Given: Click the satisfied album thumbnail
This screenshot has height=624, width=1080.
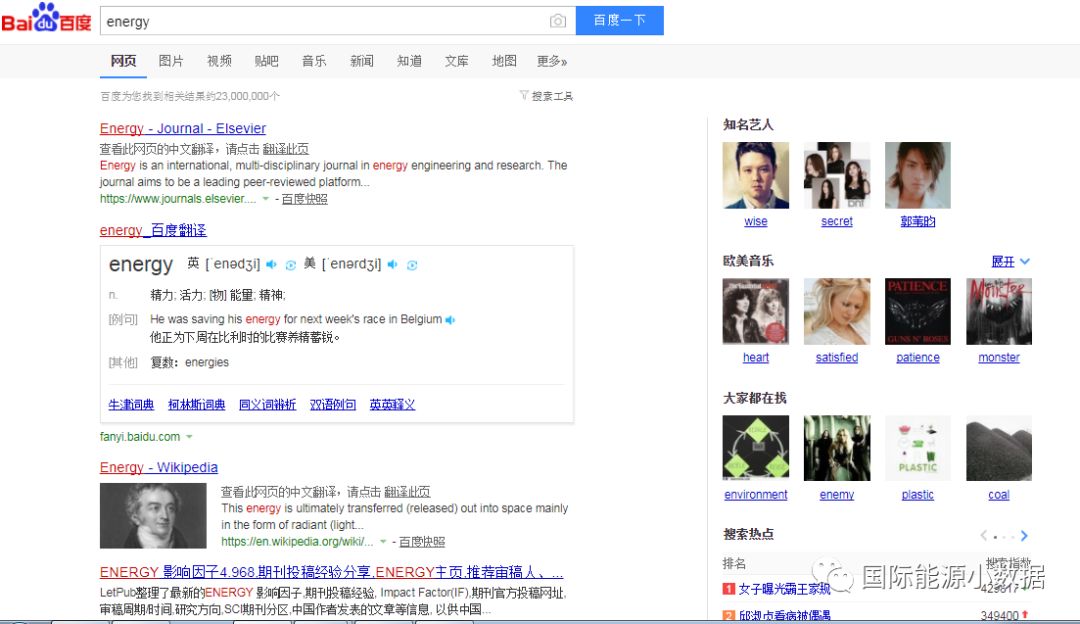Looking at the screenshot, I should pos(837,311).
